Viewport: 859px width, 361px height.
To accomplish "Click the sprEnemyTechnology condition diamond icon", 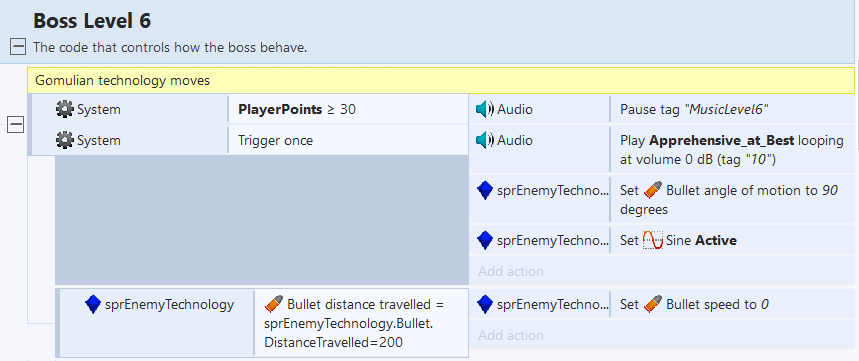I will (93, 304).
